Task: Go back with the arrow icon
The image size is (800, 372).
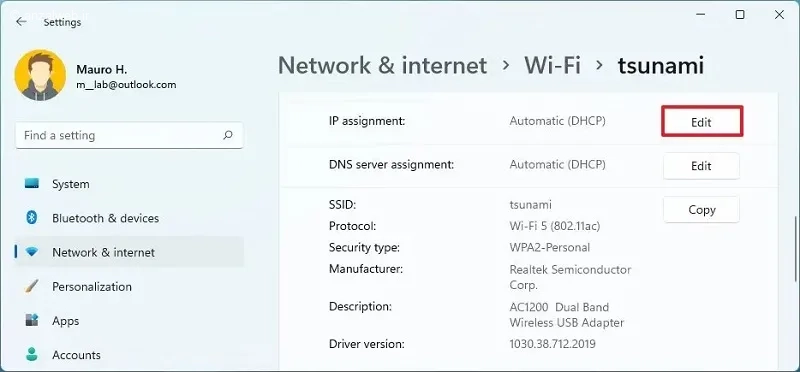Action: coord(21,21)
